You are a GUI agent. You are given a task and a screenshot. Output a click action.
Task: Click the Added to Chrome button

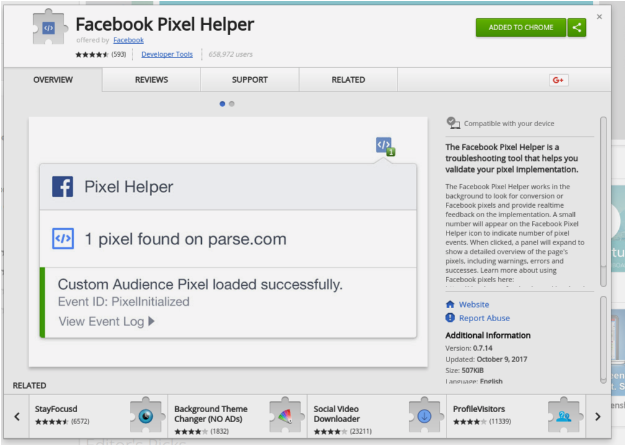click(521, 28)
